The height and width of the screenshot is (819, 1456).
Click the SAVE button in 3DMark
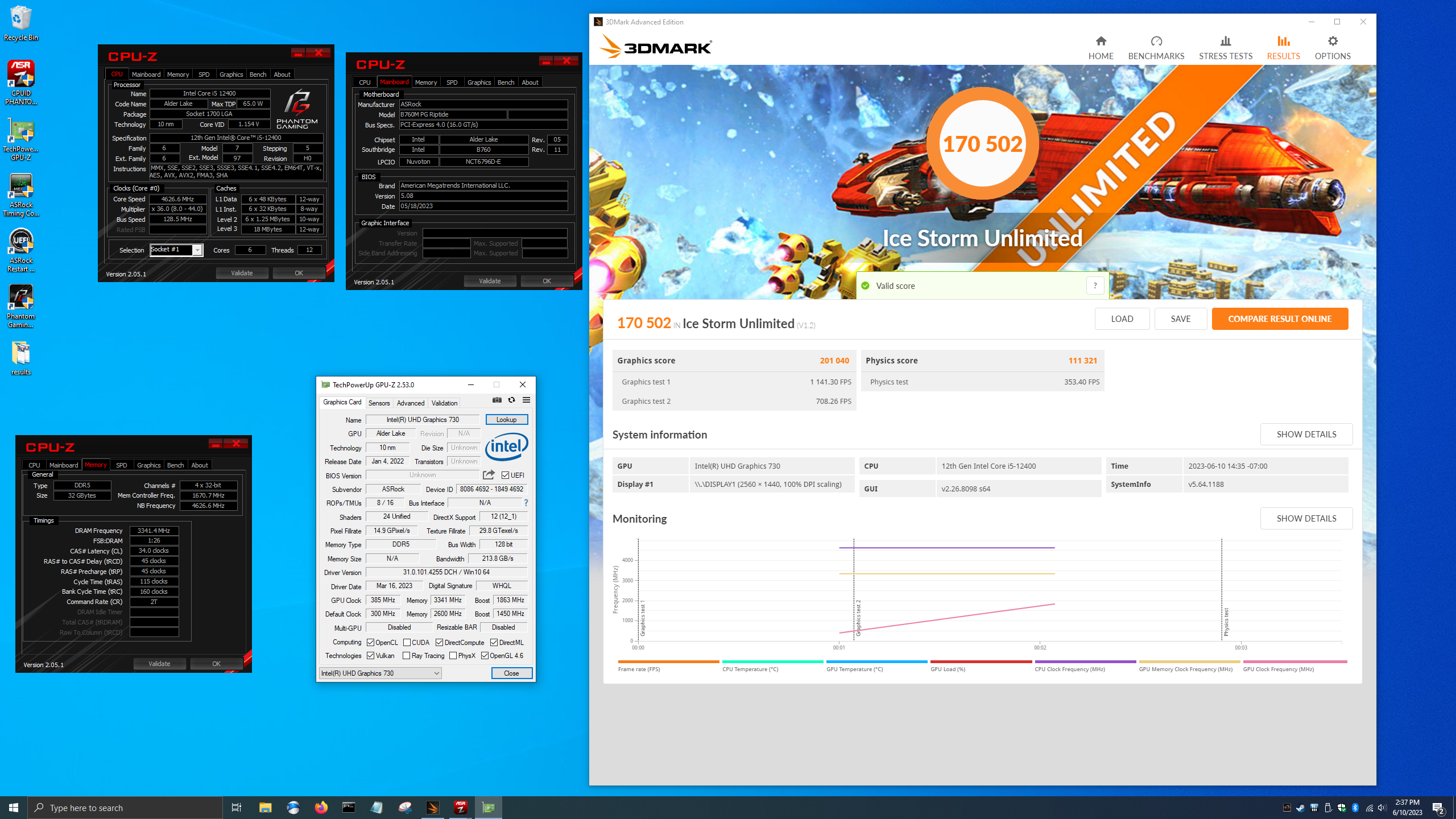(1180, 318)
